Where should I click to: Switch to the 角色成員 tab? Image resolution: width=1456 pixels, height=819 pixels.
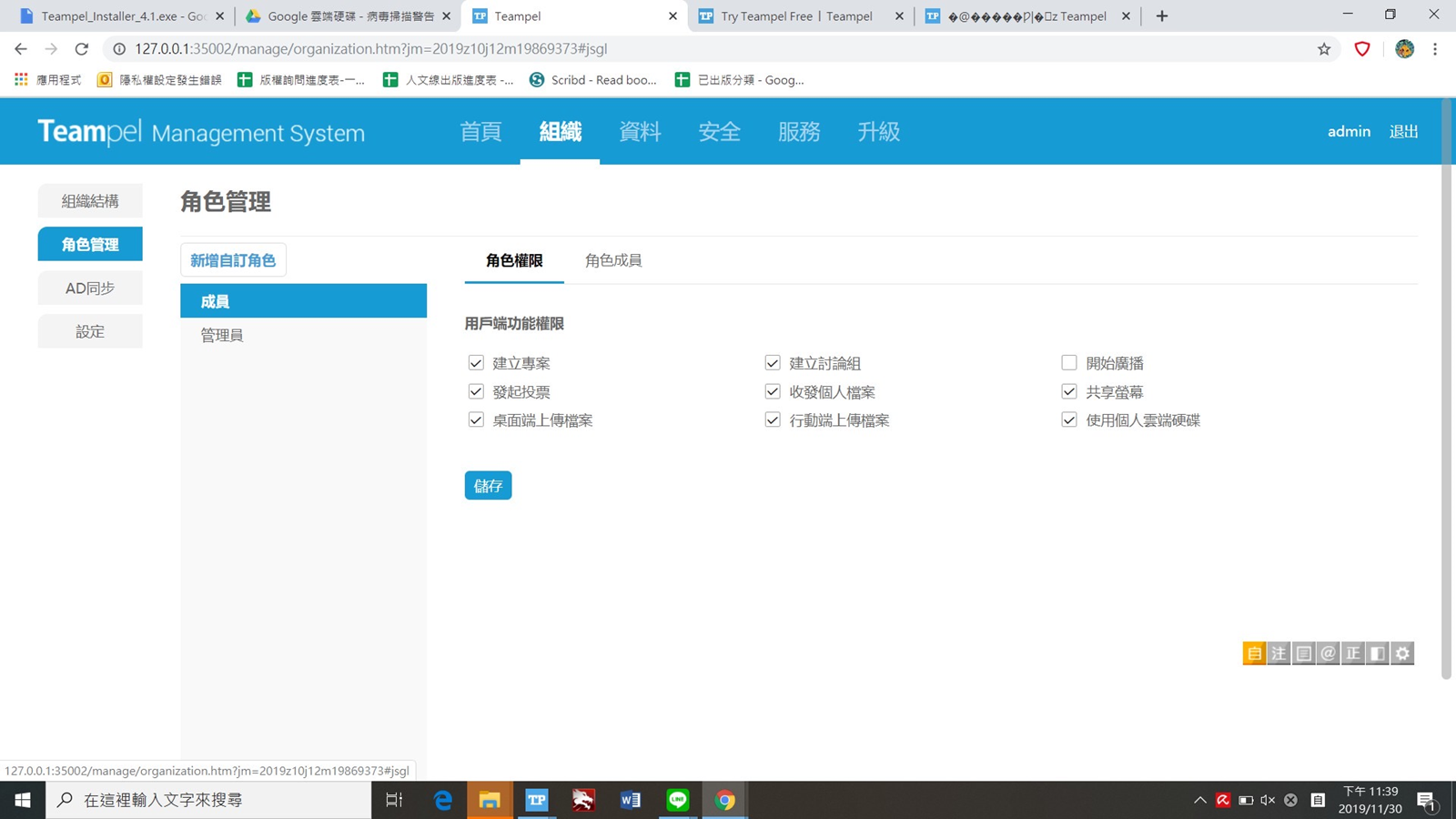613,260
